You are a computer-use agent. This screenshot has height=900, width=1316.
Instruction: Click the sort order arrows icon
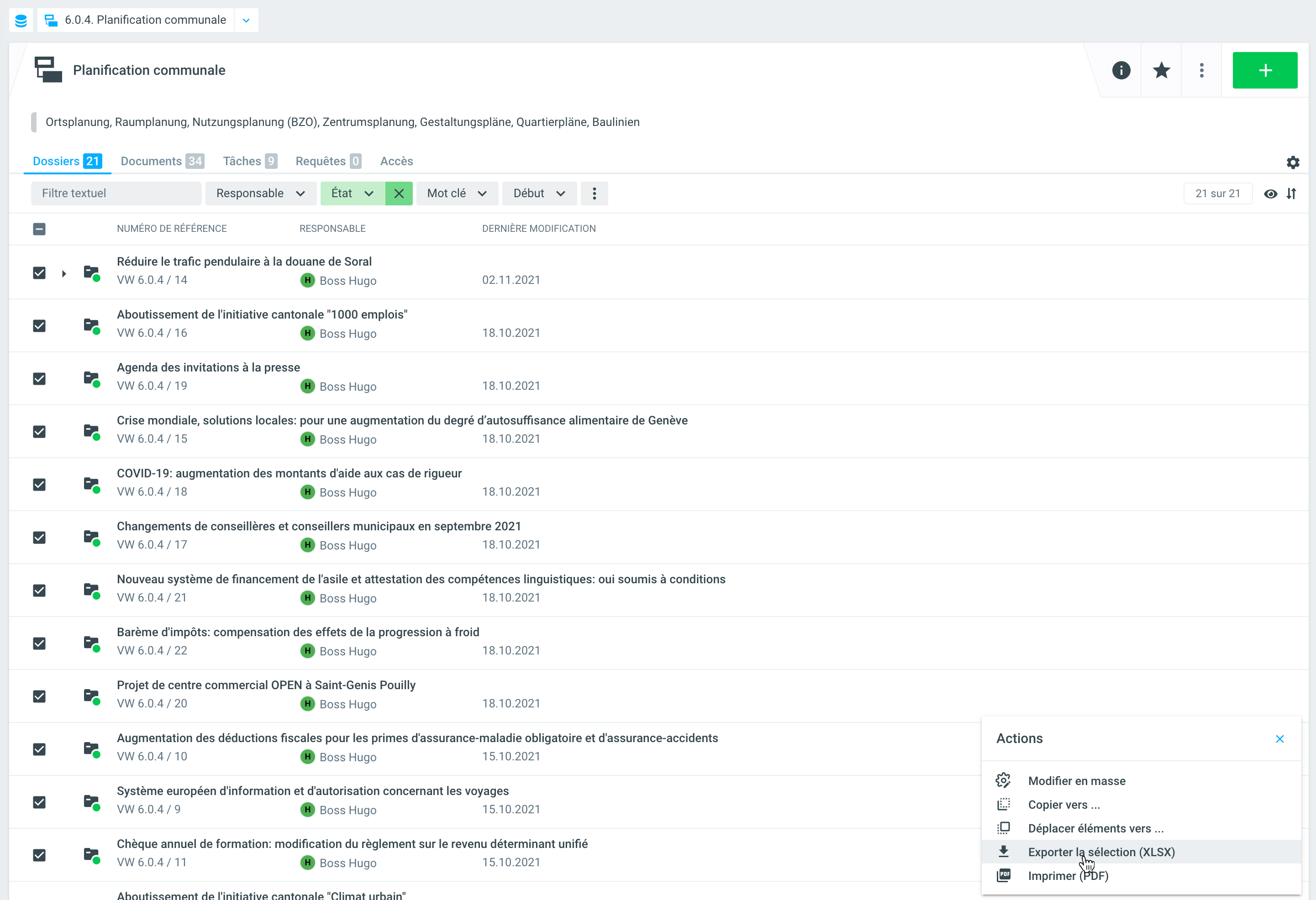[1291, 194]
